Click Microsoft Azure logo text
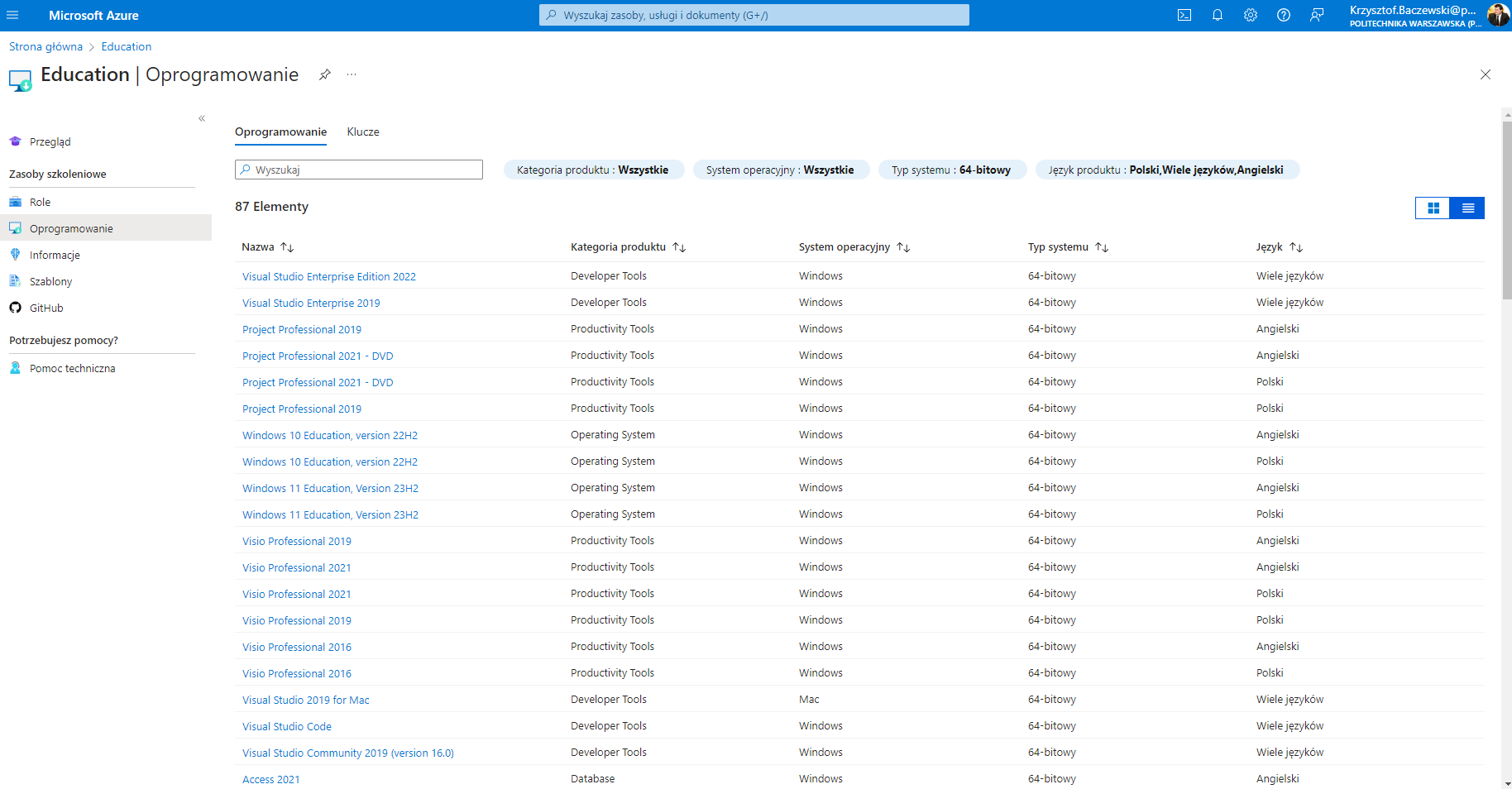 [x=93, y=15]
